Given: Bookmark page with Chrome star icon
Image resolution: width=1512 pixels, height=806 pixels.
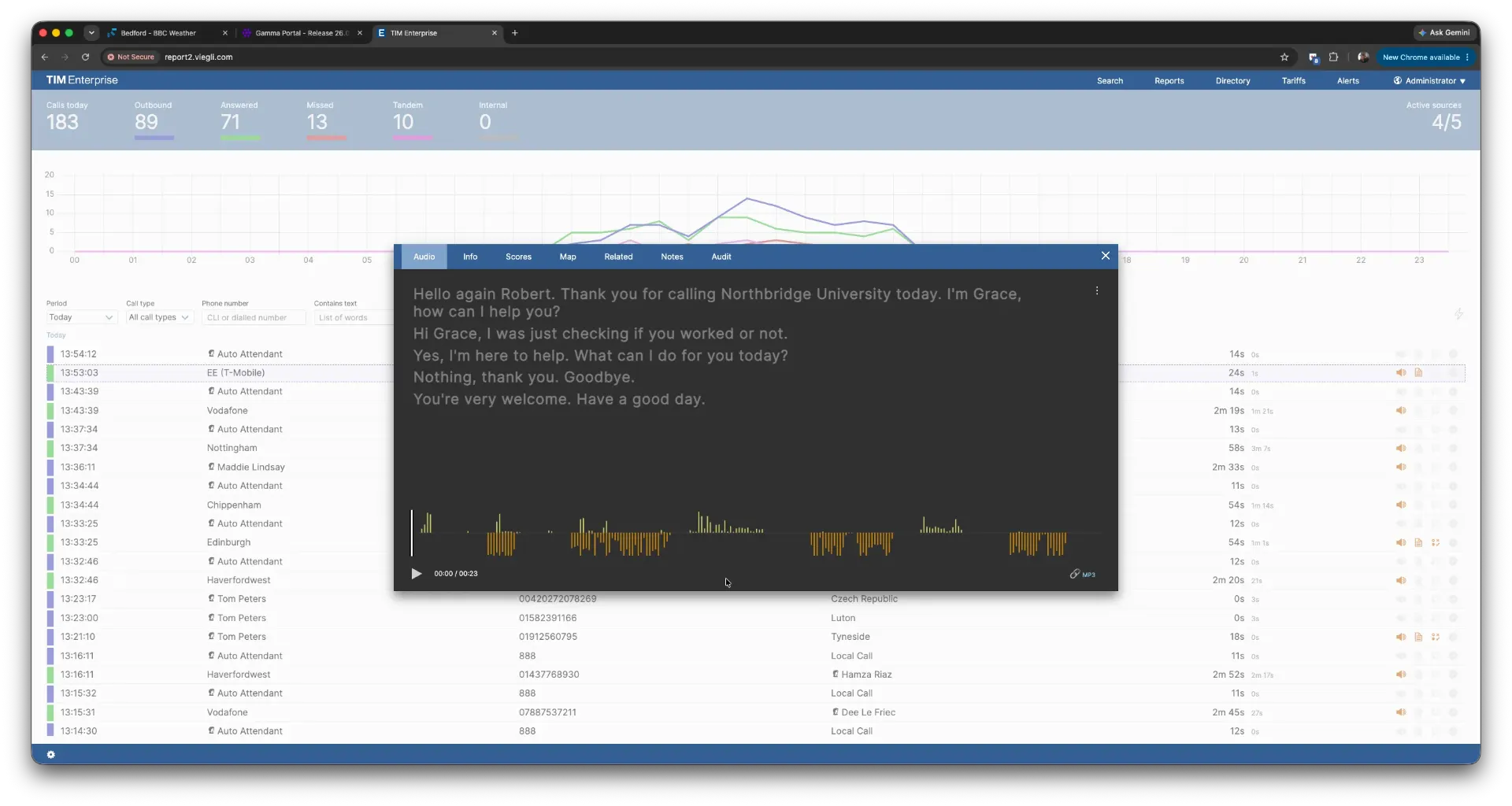Looking at the screenshot, I should 1284,57.
